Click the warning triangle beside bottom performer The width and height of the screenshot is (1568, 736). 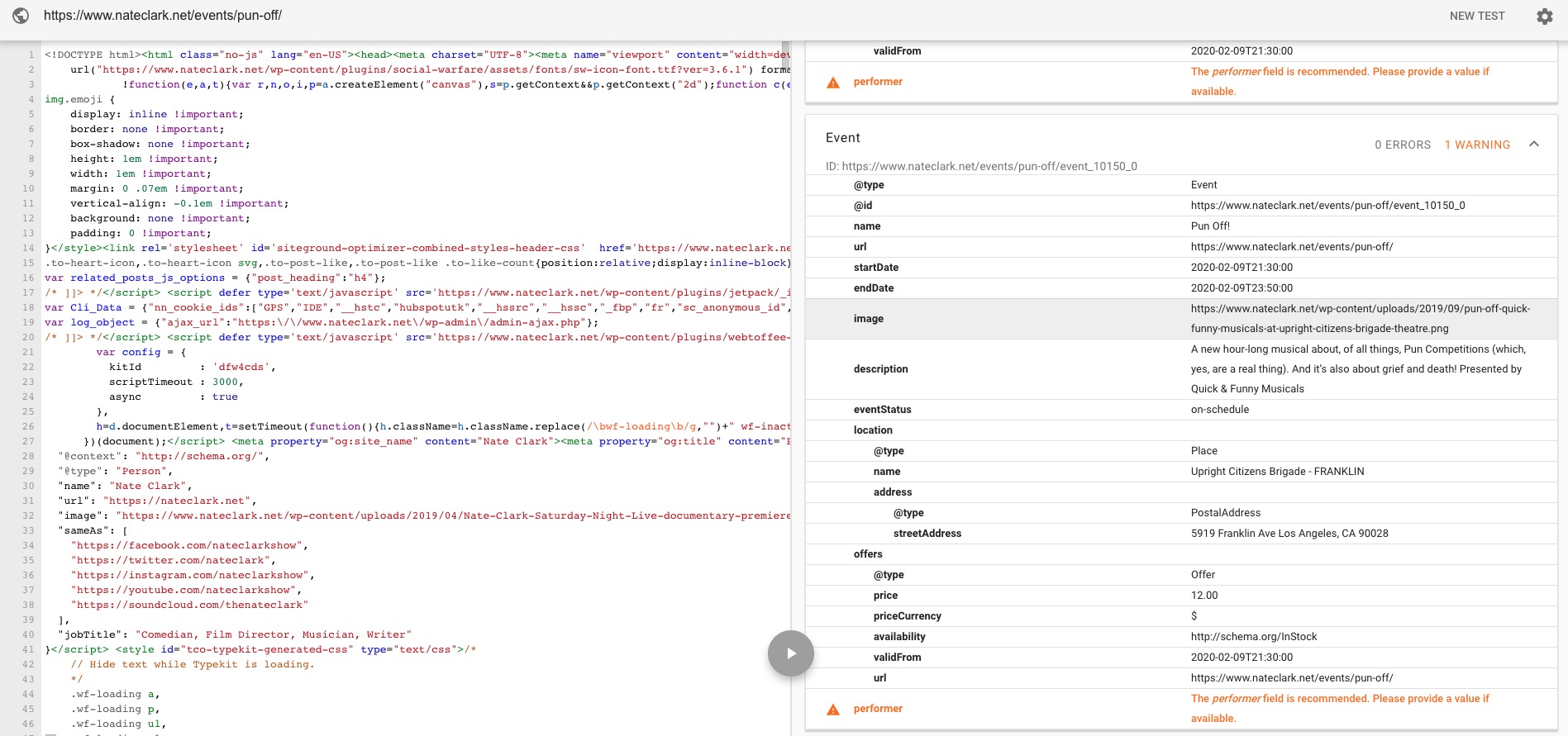pos(833,709)
